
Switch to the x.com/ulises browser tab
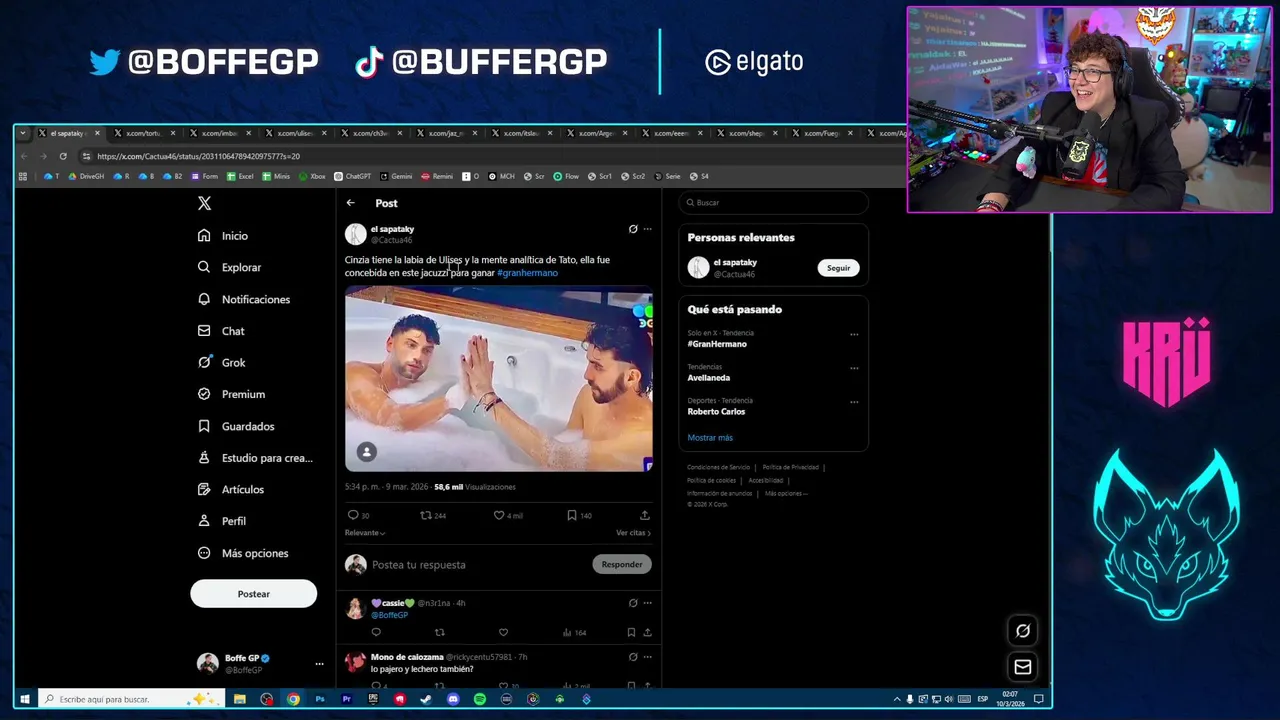point(295,133)
